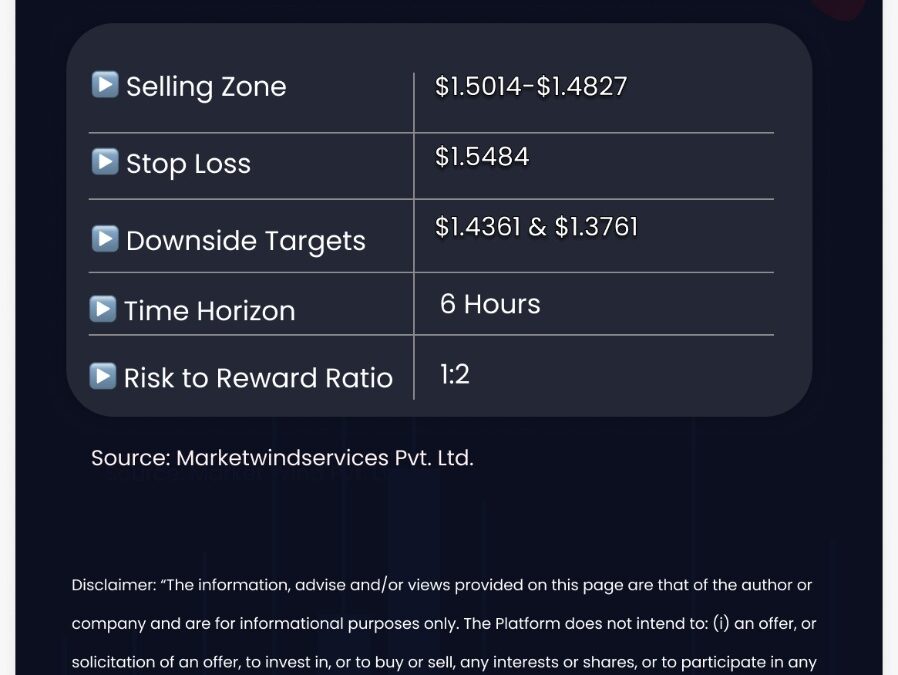Click the $1.5014-$1.4827 selling zone value
The width and height of the screenshot is (898, 675).
pos(531,86)
